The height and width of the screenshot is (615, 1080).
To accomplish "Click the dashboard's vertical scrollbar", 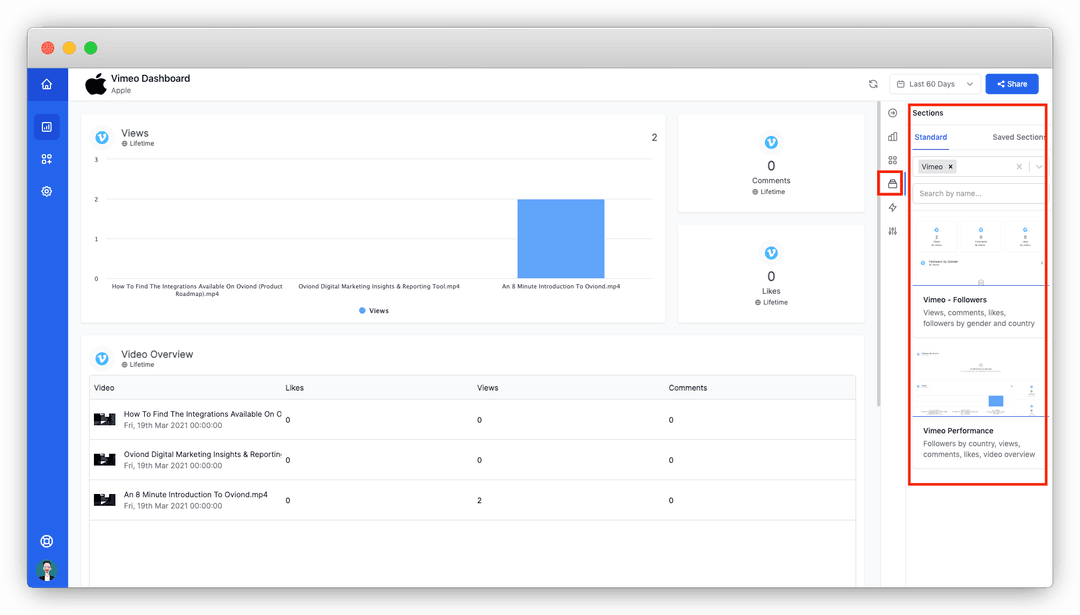I will tap(878, 255).
